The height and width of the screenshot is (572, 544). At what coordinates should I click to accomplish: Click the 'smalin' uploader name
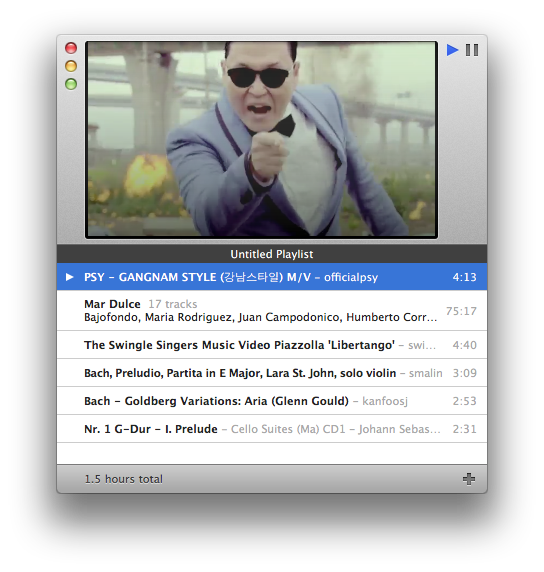click(x=425, y=373)
